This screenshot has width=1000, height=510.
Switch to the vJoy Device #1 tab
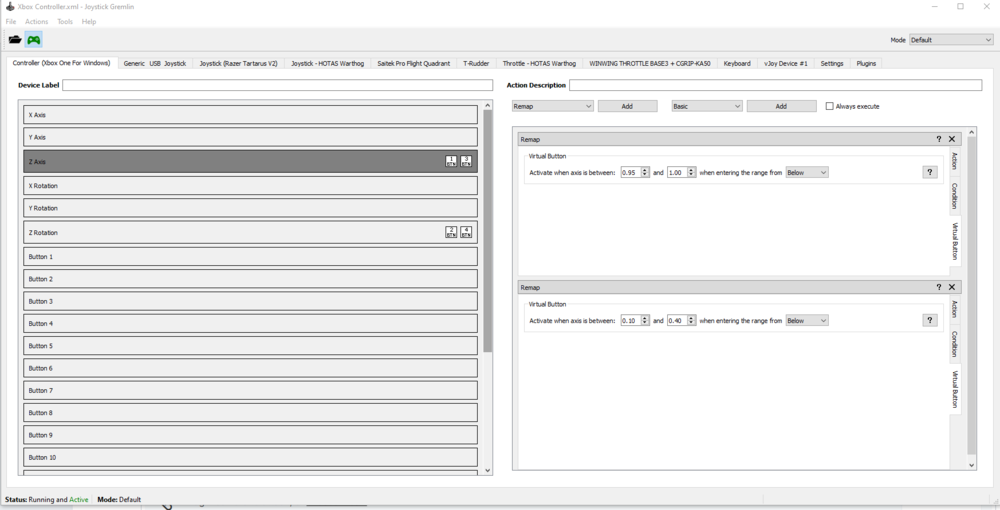(786, 64)
